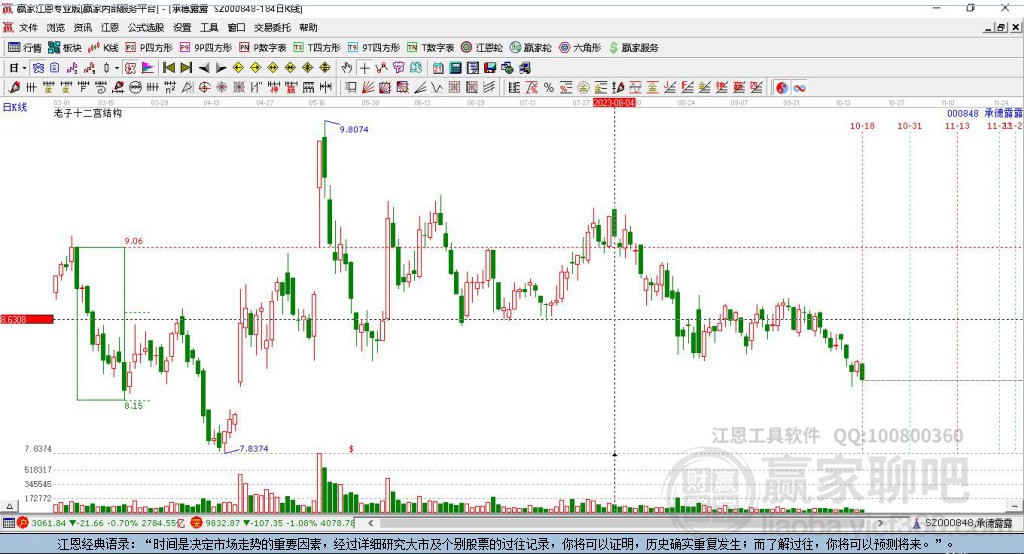This screenshot has height=554, width=1024.
Task: Click the colored flag toolbar icon
Action: point(148,68)
